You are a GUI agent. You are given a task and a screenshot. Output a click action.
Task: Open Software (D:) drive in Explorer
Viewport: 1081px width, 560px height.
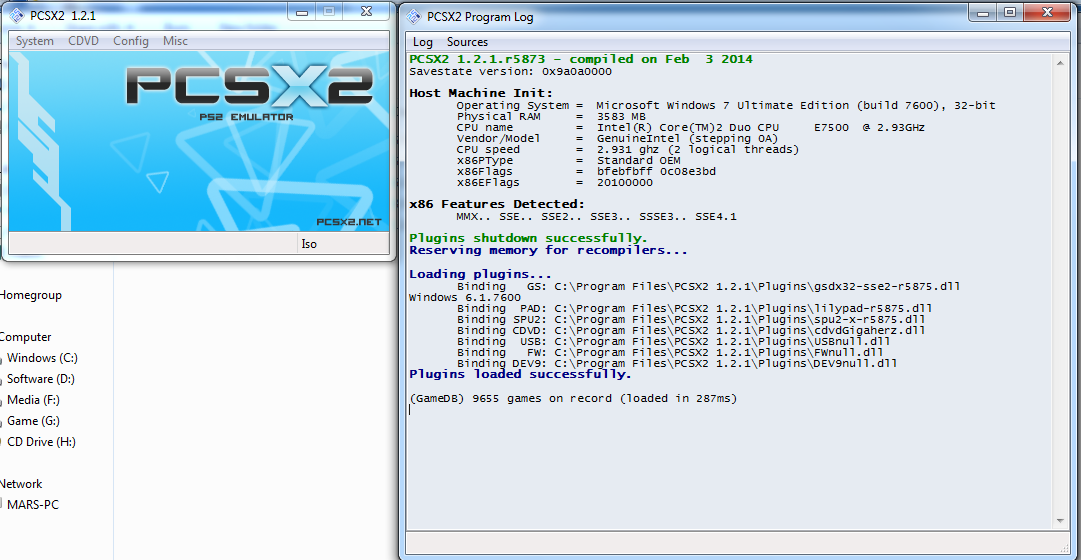tap(41, 379)
